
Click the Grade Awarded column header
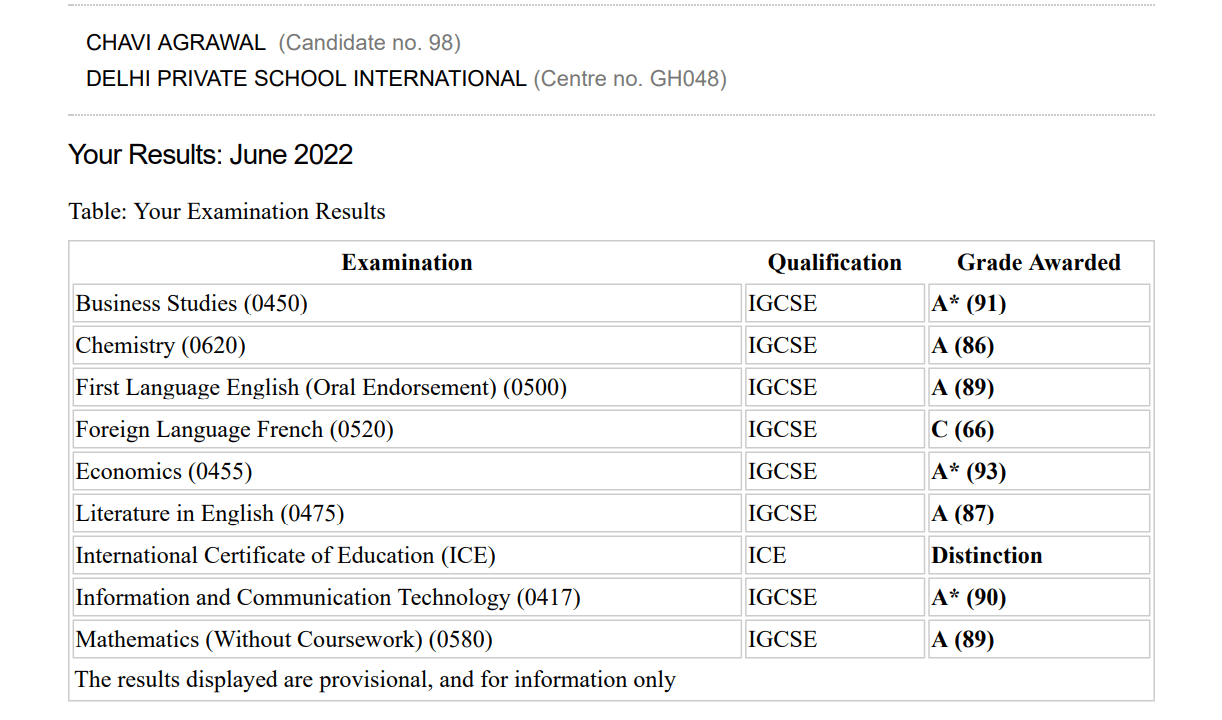tap(1038, 263)
